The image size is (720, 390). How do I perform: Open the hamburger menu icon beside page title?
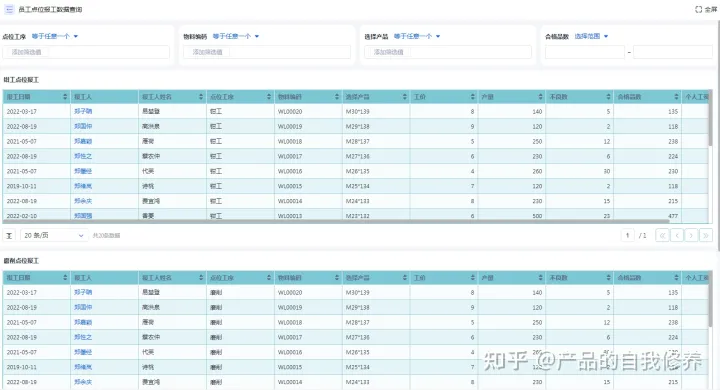9,9
